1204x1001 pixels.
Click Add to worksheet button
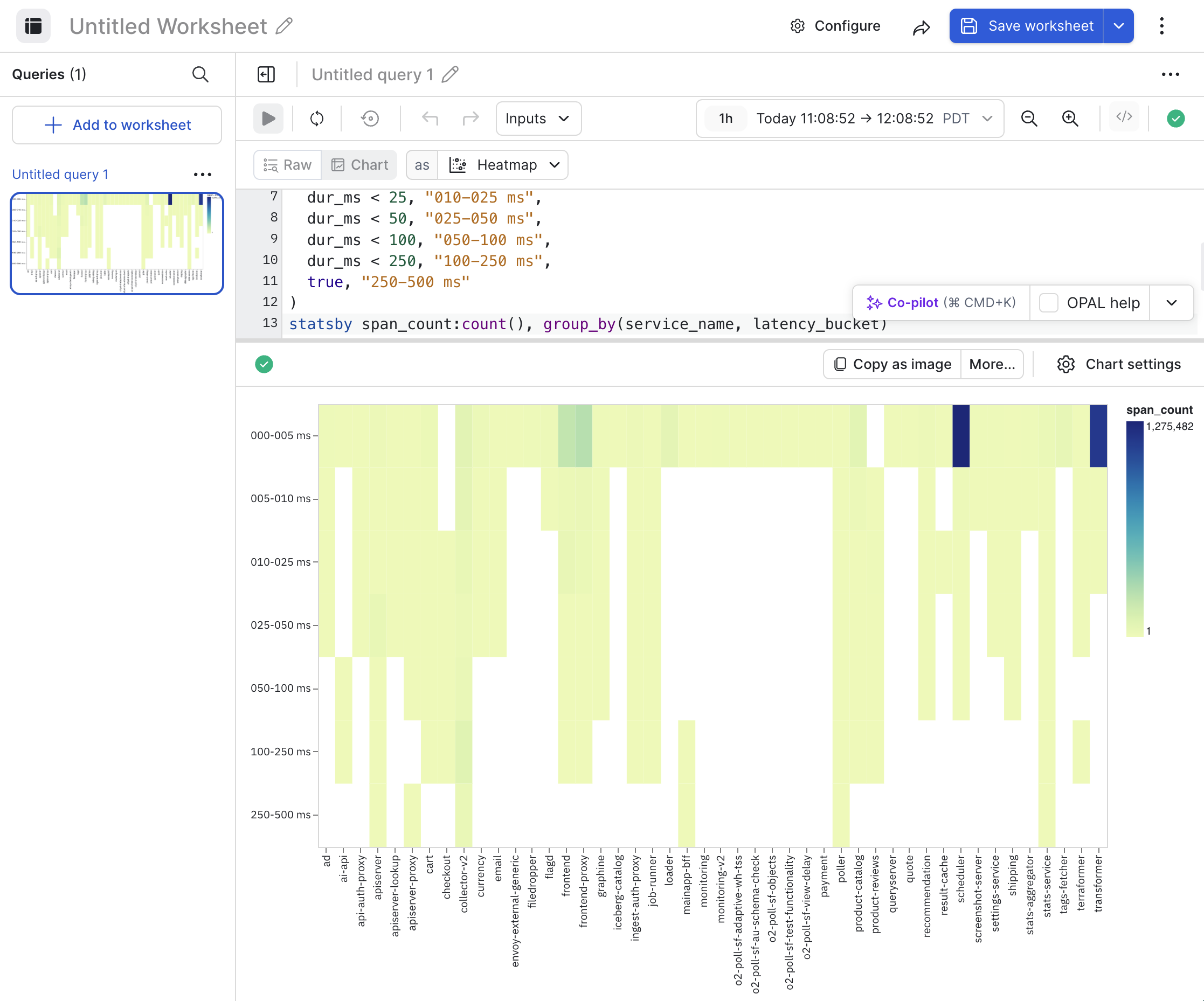pyautogui.click(x=117, y=125)
